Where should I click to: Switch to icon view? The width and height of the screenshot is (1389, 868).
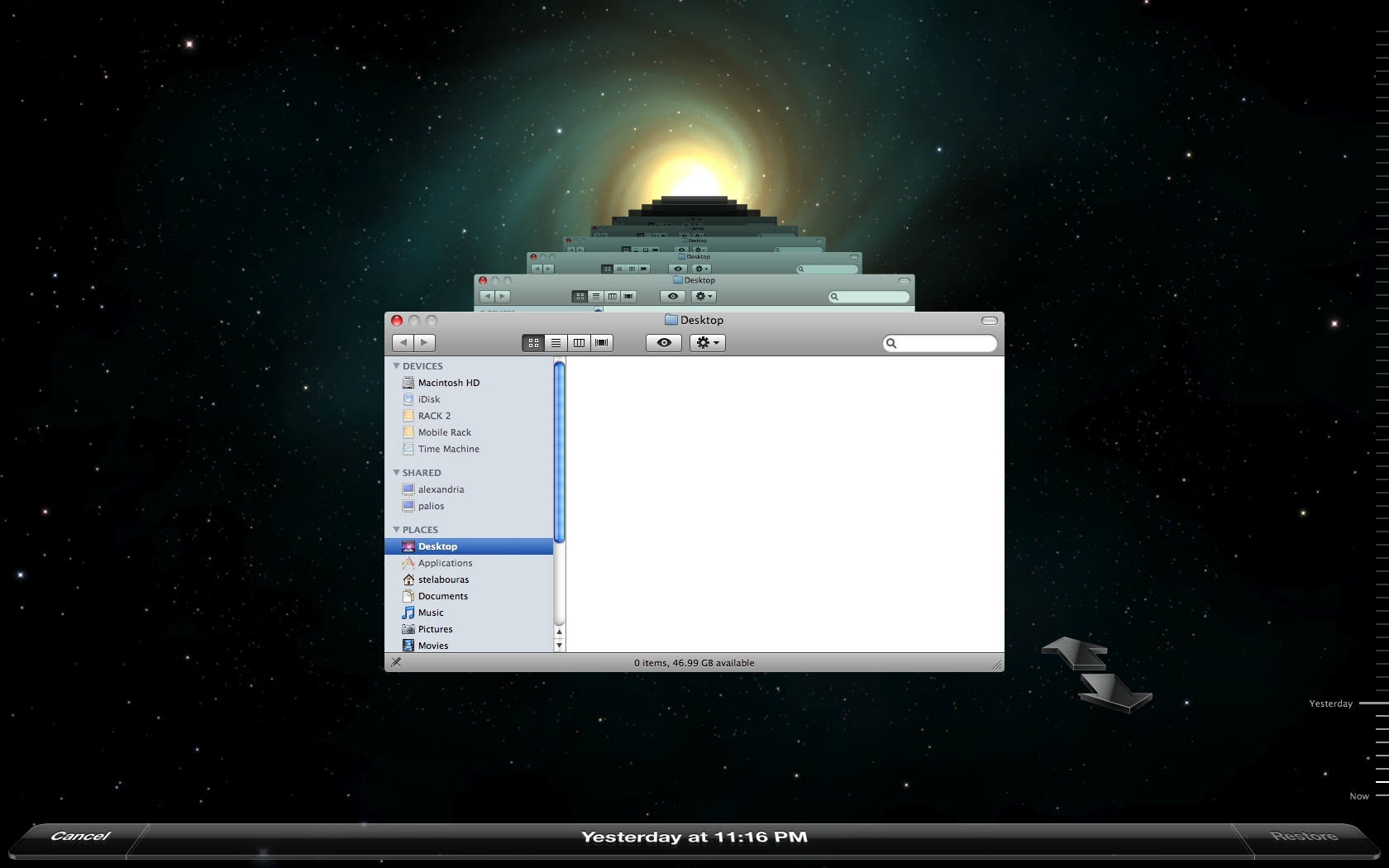point(533,343)
